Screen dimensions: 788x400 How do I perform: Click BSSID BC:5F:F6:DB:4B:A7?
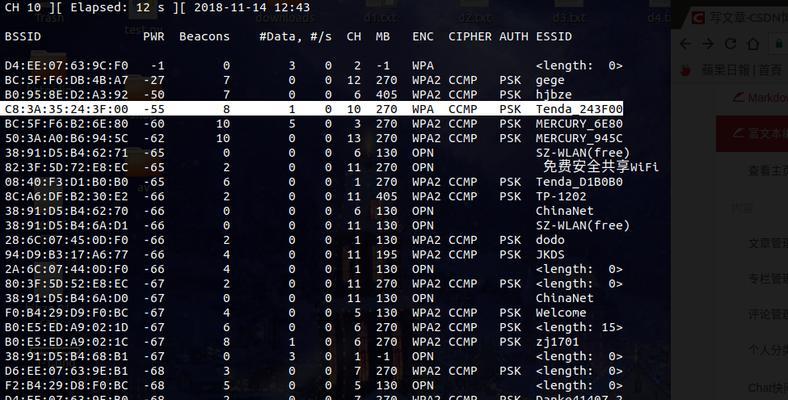point(66,80)
